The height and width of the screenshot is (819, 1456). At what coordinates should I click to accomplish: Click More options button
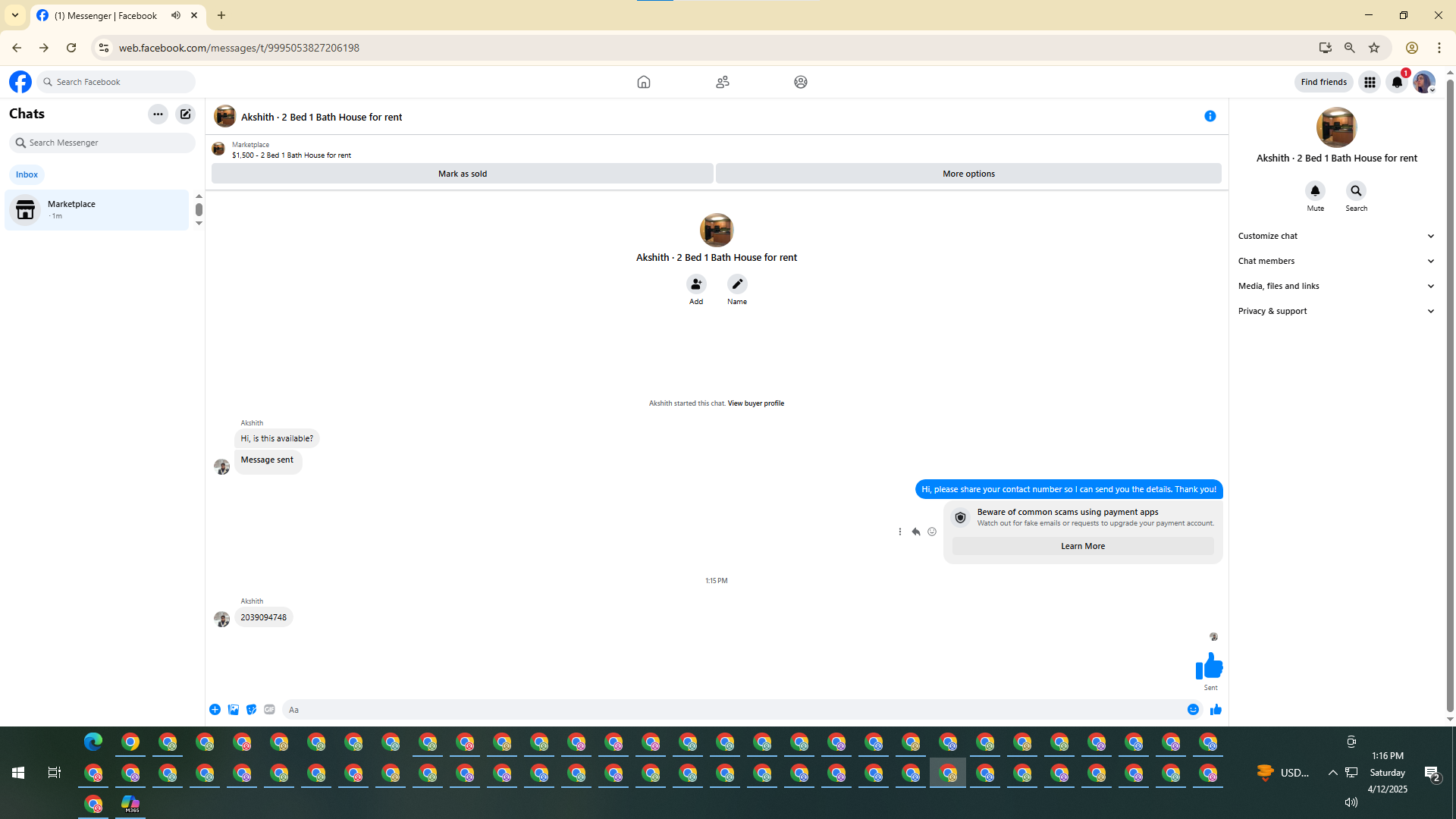tap(969, 174)
